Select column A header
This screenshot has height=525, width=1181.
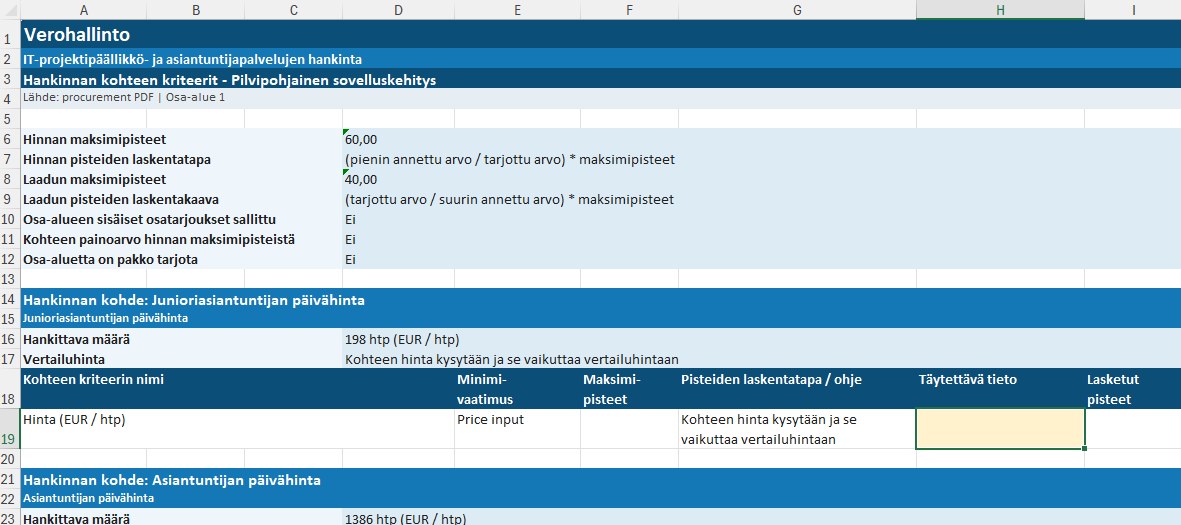[x=84, y=10]
